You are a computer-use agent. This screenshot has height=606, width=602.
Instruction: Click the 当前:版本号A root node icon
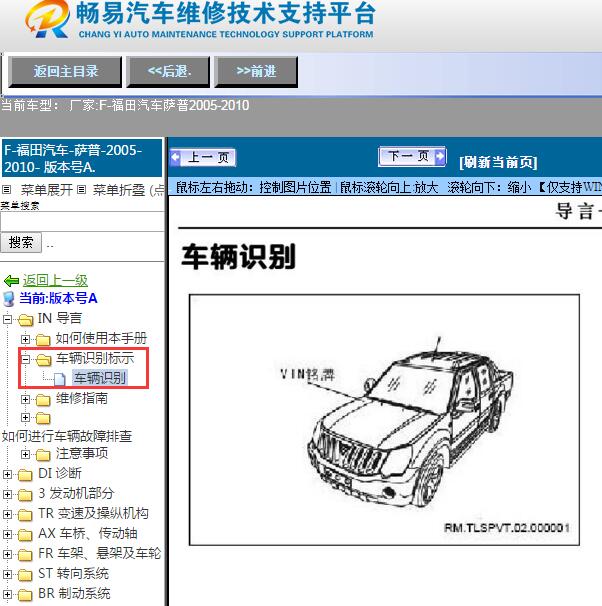coord(9,299)
